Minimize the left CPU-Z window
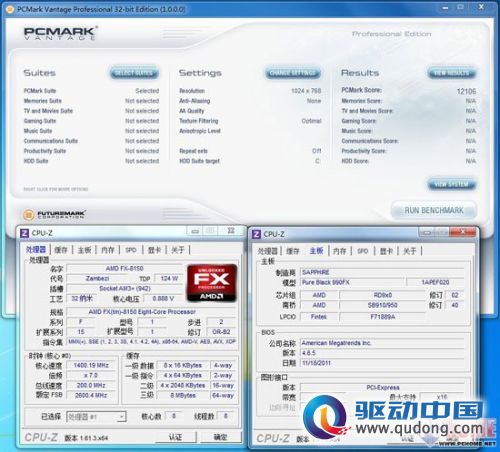This screenshot has height=452, width=500. (195, 231)
